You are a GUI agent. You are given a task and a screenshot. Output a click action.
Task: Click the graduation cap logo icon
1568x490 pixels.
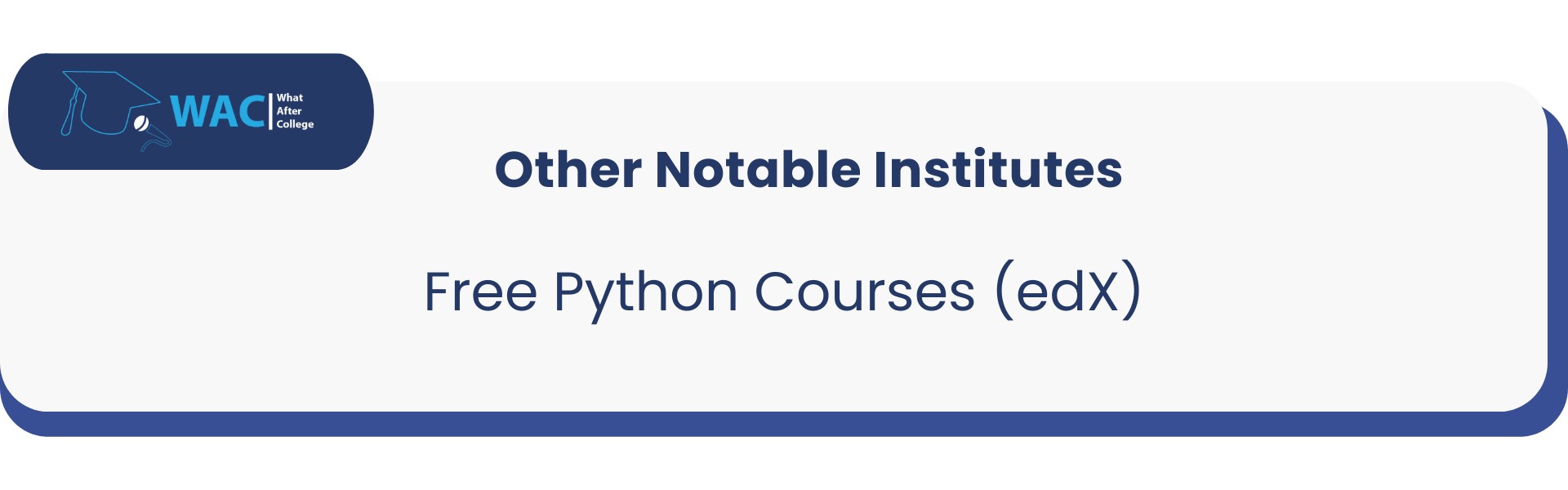[x=110, y=108]
